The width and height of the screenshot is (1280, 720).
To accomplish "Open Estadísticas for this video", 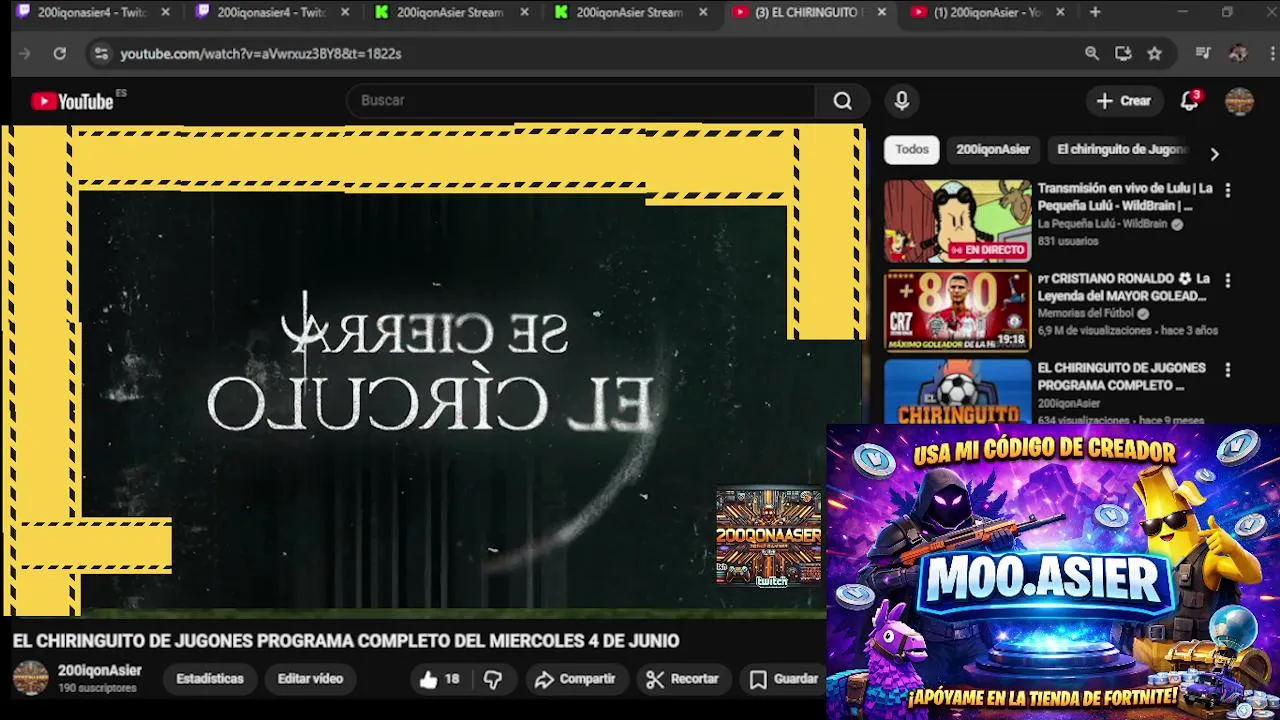I will tap(210, 679).
